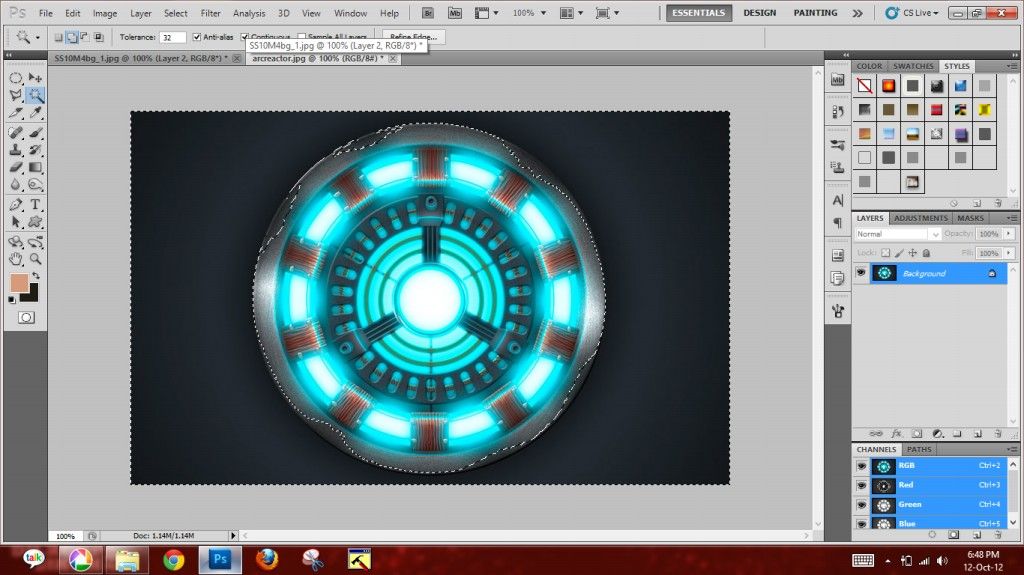Hide the Background layer eye icon
Image resolution: width=1024 pixels, height=575 pixels.
pos(861,273)
